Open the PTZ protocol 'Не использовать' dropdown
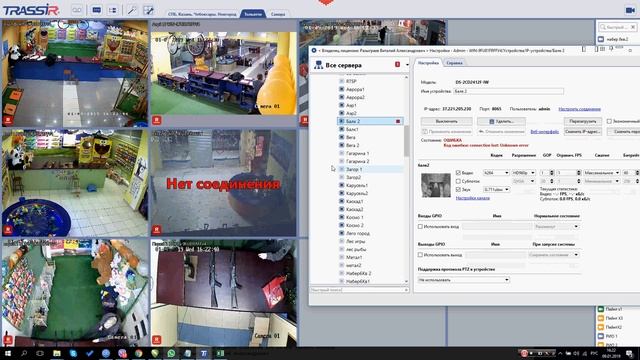The width and height of the screenshot is (640, 360). click(464, 280)
